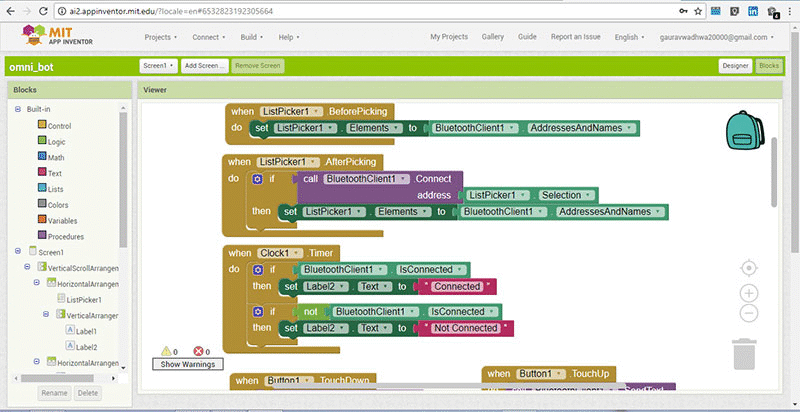
Task: Open the browser three-dot menu
Action: (x=790, y=11)
